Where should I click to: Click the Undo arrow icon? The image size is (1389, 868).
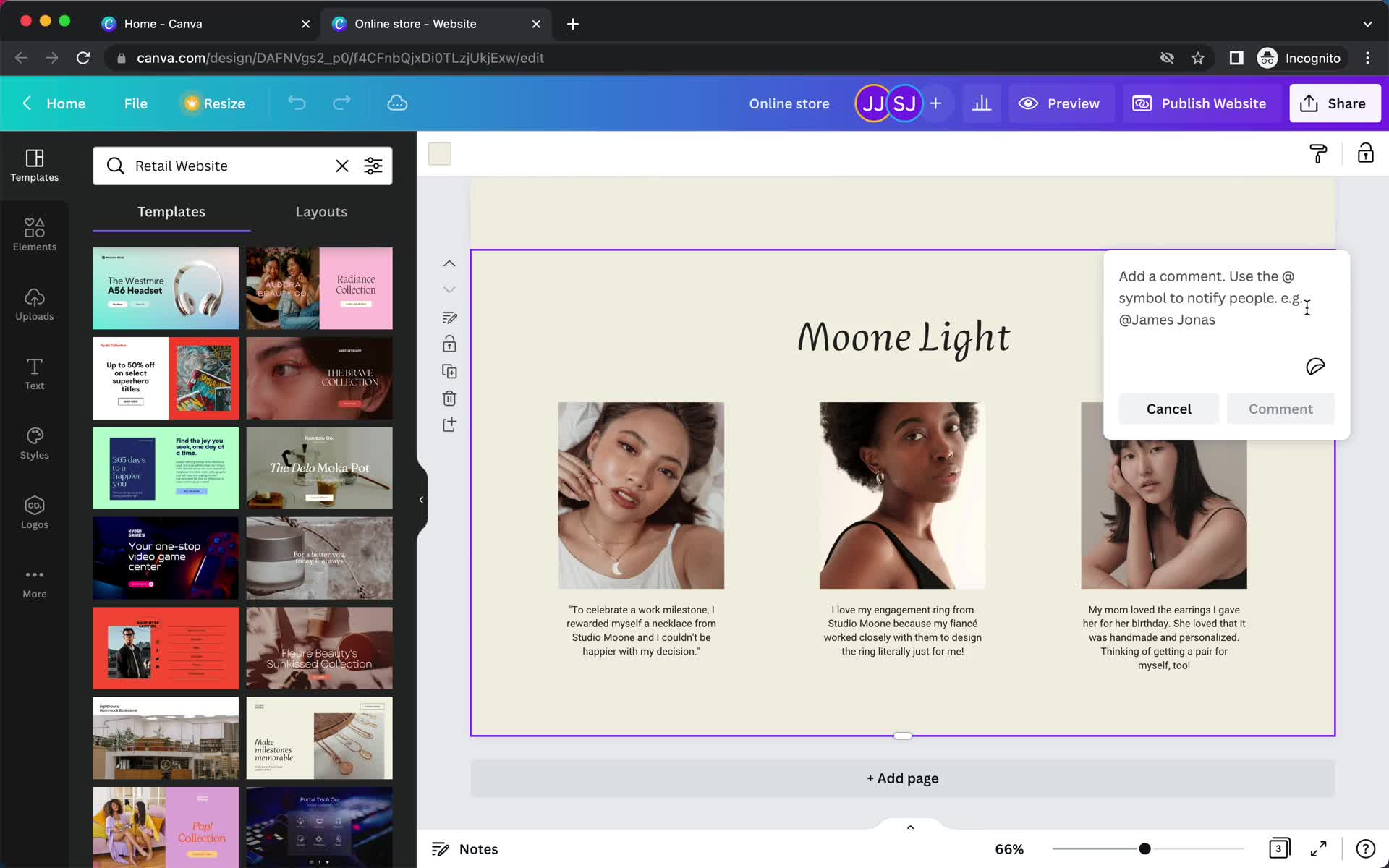[x=297, y=103]
